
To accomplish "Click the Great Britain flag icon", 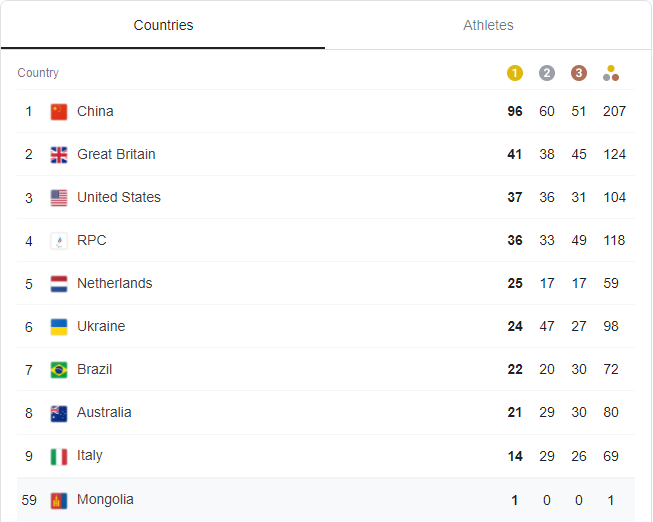I will pos(59,155).
